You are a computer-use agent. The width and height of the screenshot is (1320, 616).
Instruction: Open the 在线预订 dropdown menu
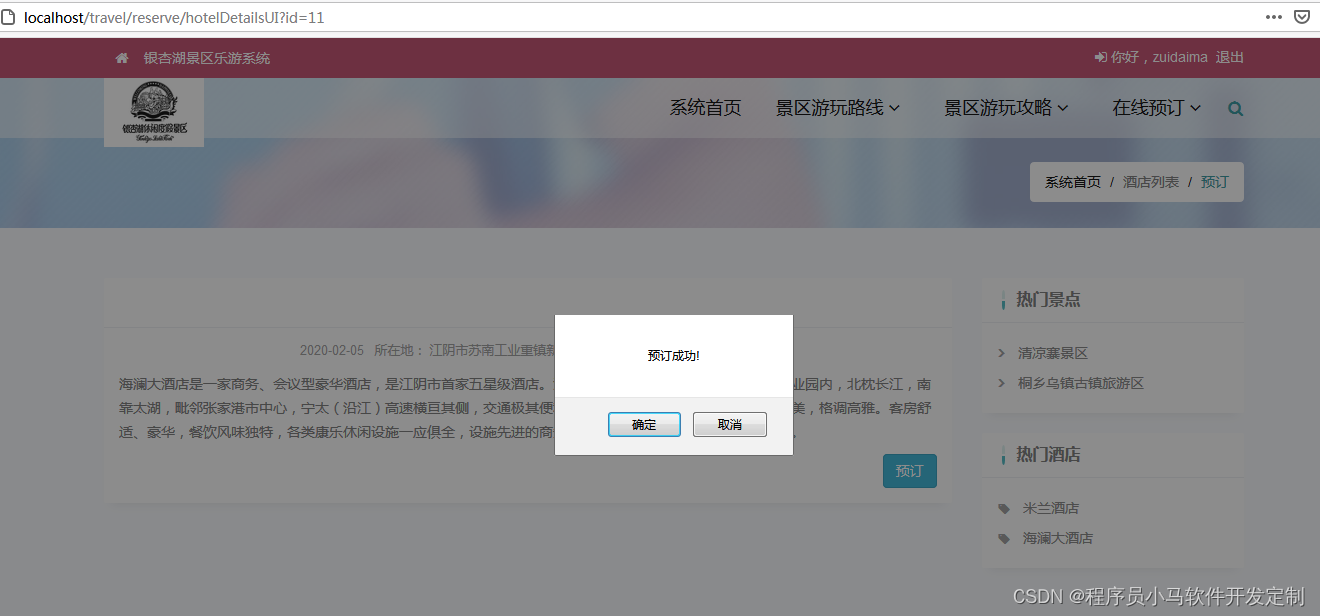click(1156, 107)
